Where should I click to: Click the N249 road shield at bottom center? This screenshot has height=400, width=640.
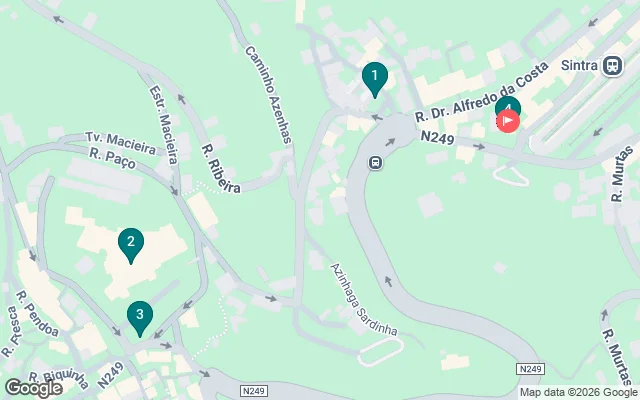point(253,391)
